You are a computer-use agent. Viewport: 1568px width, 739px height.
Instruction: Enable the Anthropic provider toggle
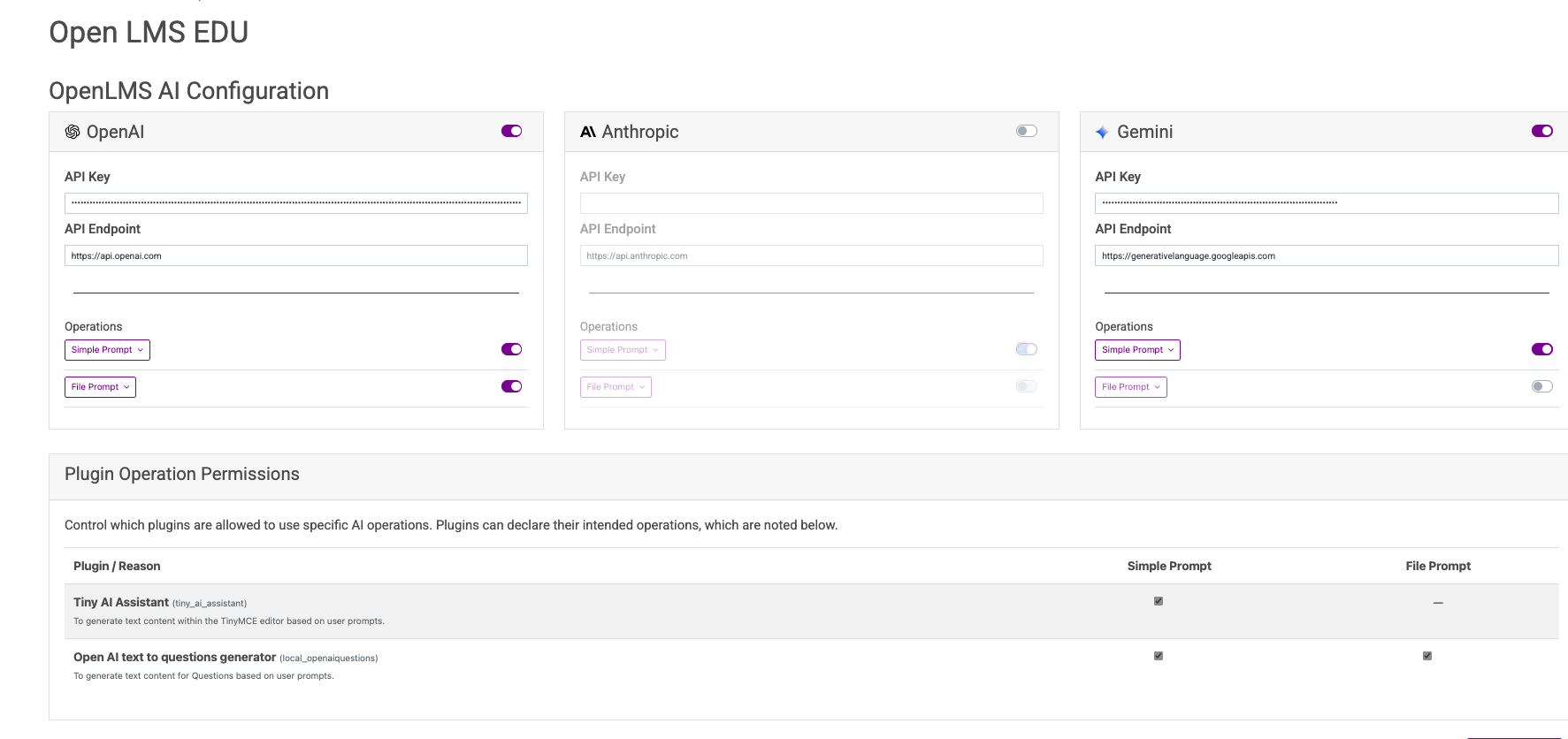tap(1027, 131)
